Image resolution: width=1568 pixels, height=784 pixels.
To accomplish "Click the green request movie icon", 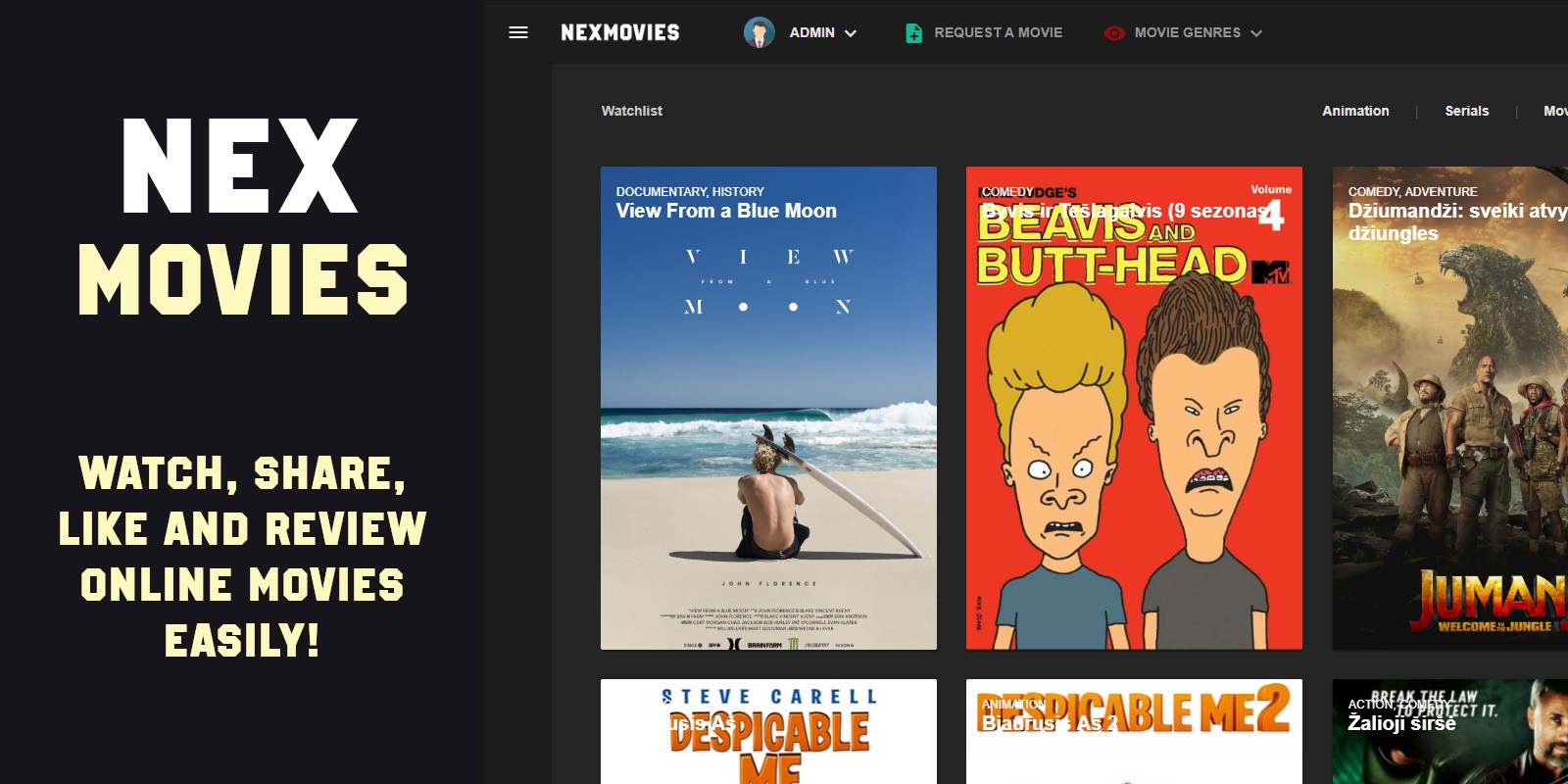I will 913,33.
